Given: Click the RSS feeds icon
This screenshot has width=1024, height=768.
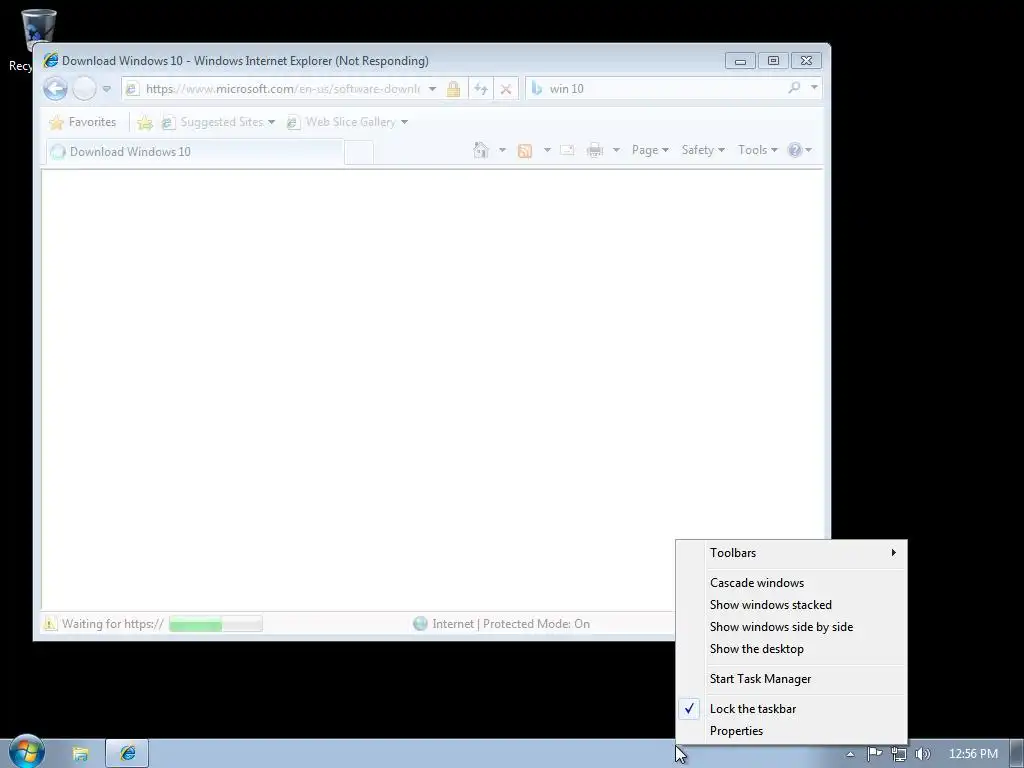Looking at the screenshot, I should click(525, 151).
